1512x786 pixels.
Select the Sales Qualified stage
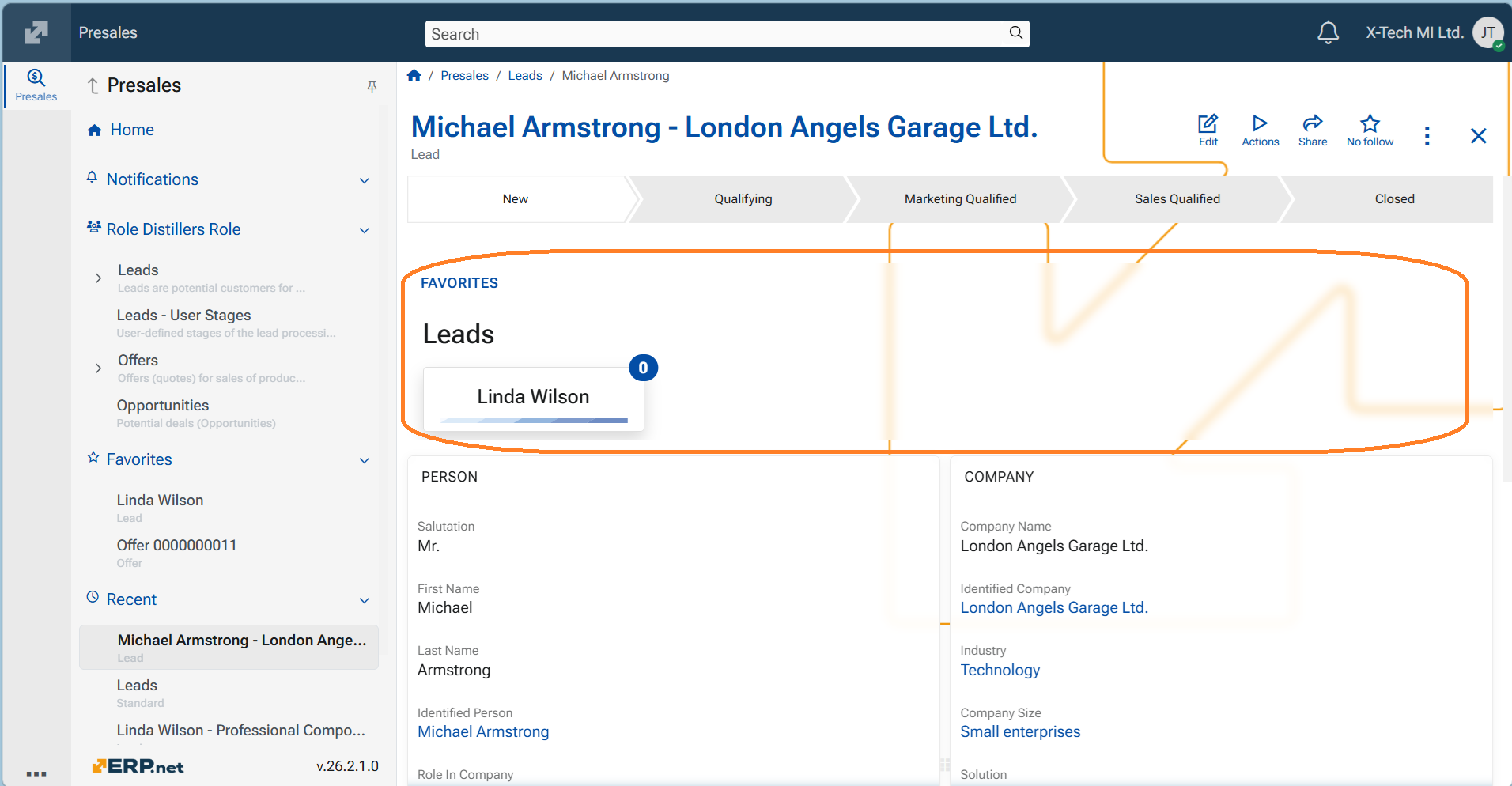tap(1177, 199)
